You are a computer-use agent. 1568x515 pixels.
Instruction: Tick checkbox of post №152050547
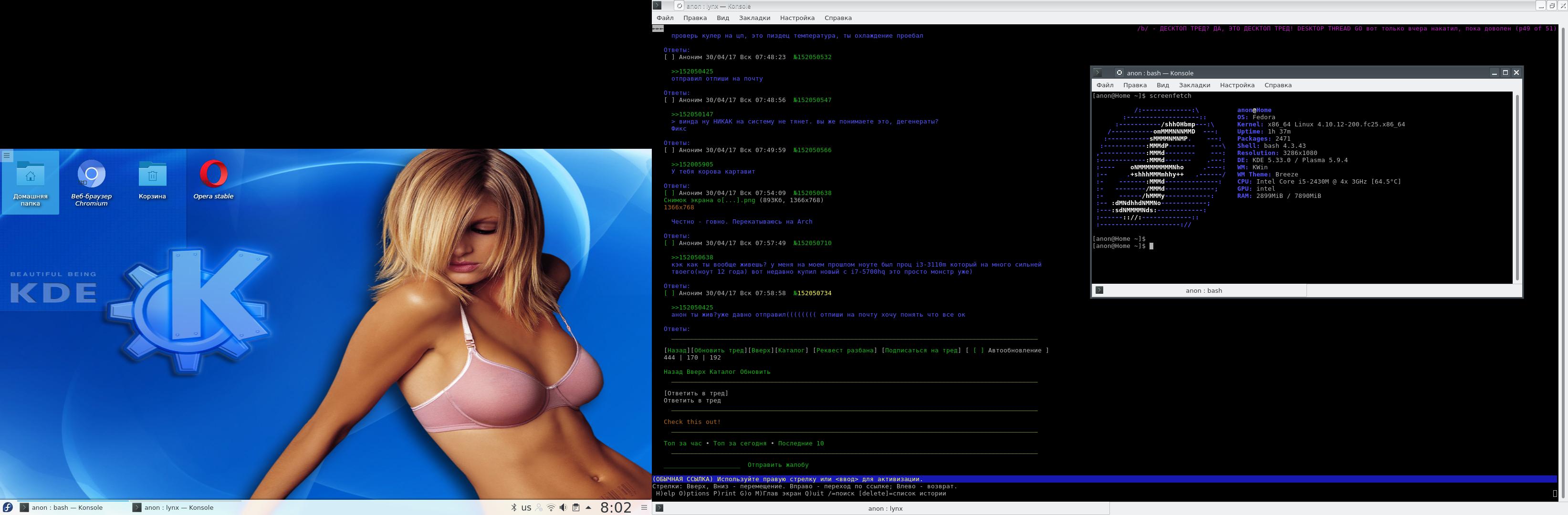pyautogui.click(x=669, y=100)
